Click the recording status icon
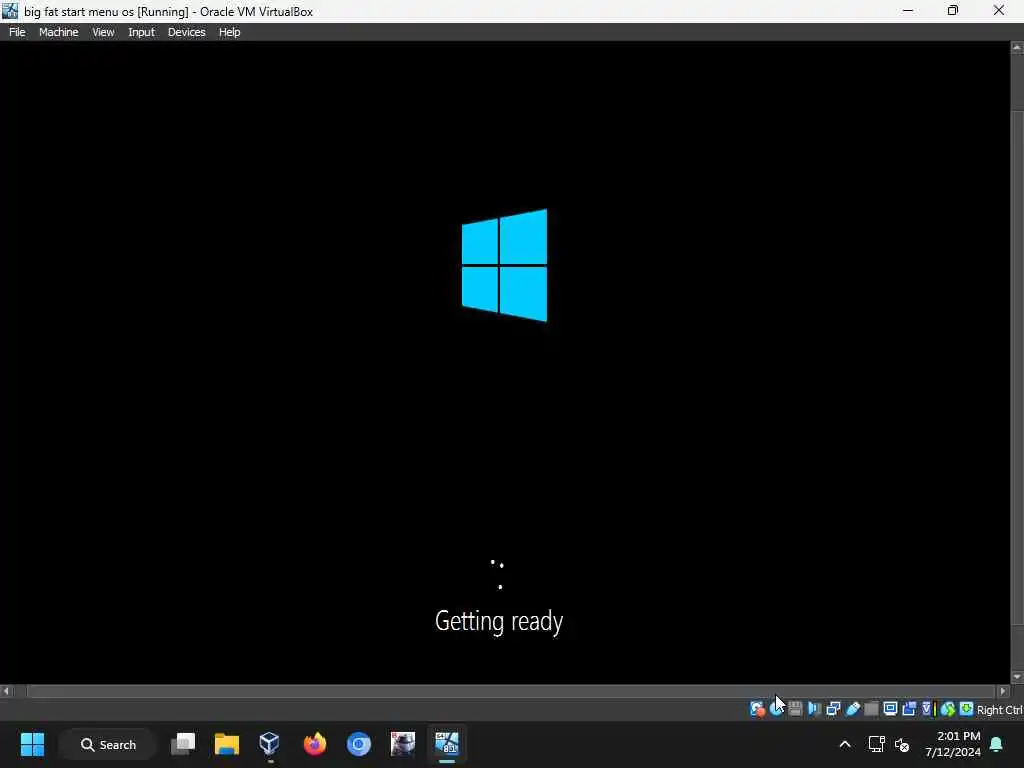Image resolution: width=1024 pixels, height=768 pixels. tap(909, 709)
